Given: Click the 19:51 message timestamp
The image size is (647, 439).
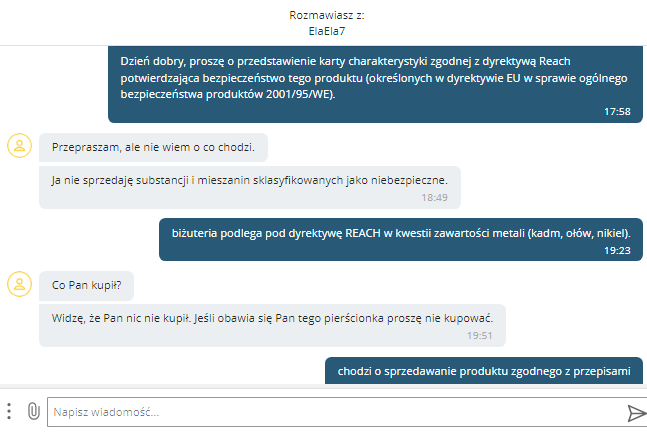Looking at the screenshot, I should pyautogui.click(x=479, y=335).
